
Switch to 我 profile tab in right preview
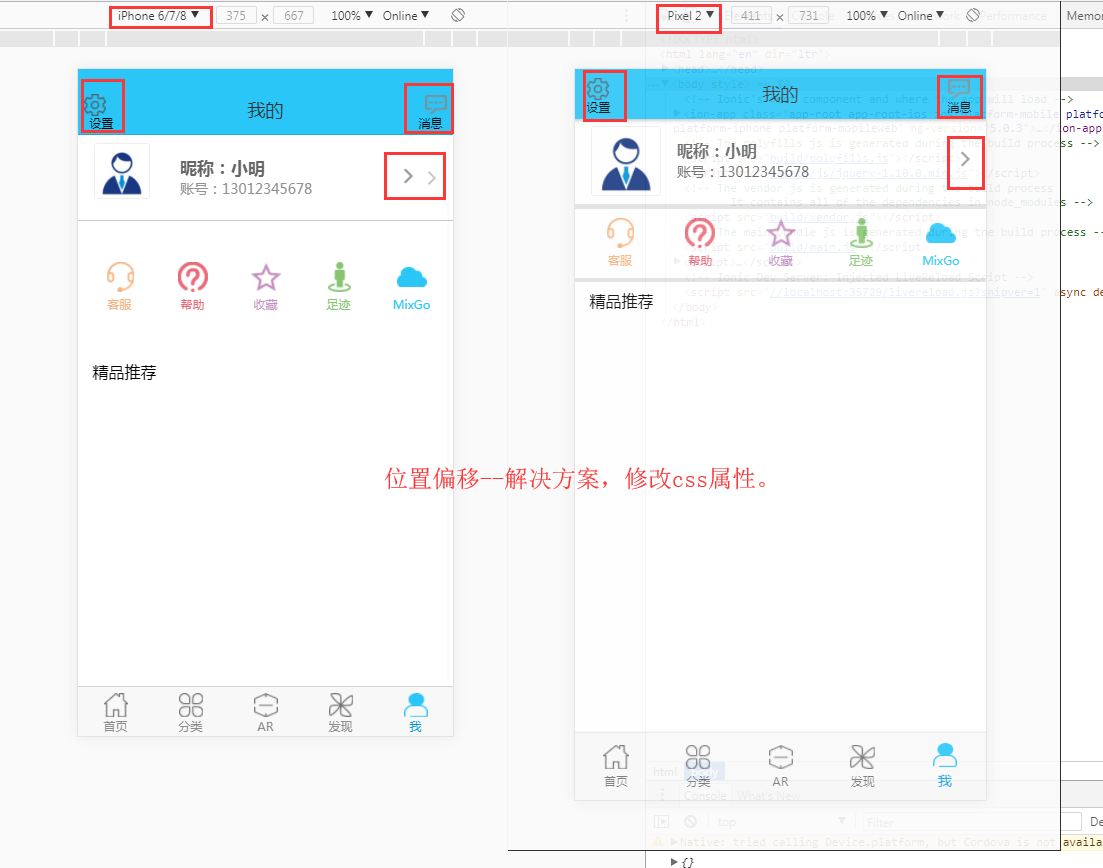click(x=945, y=765)
